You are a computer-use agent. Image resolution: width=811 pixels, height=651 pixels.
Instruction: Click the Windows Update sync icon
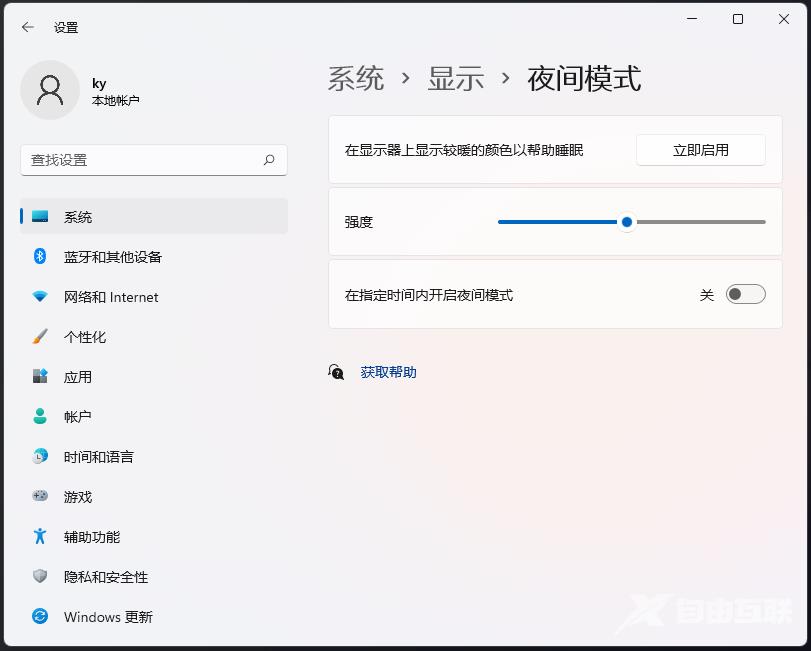tap(40, 617)
